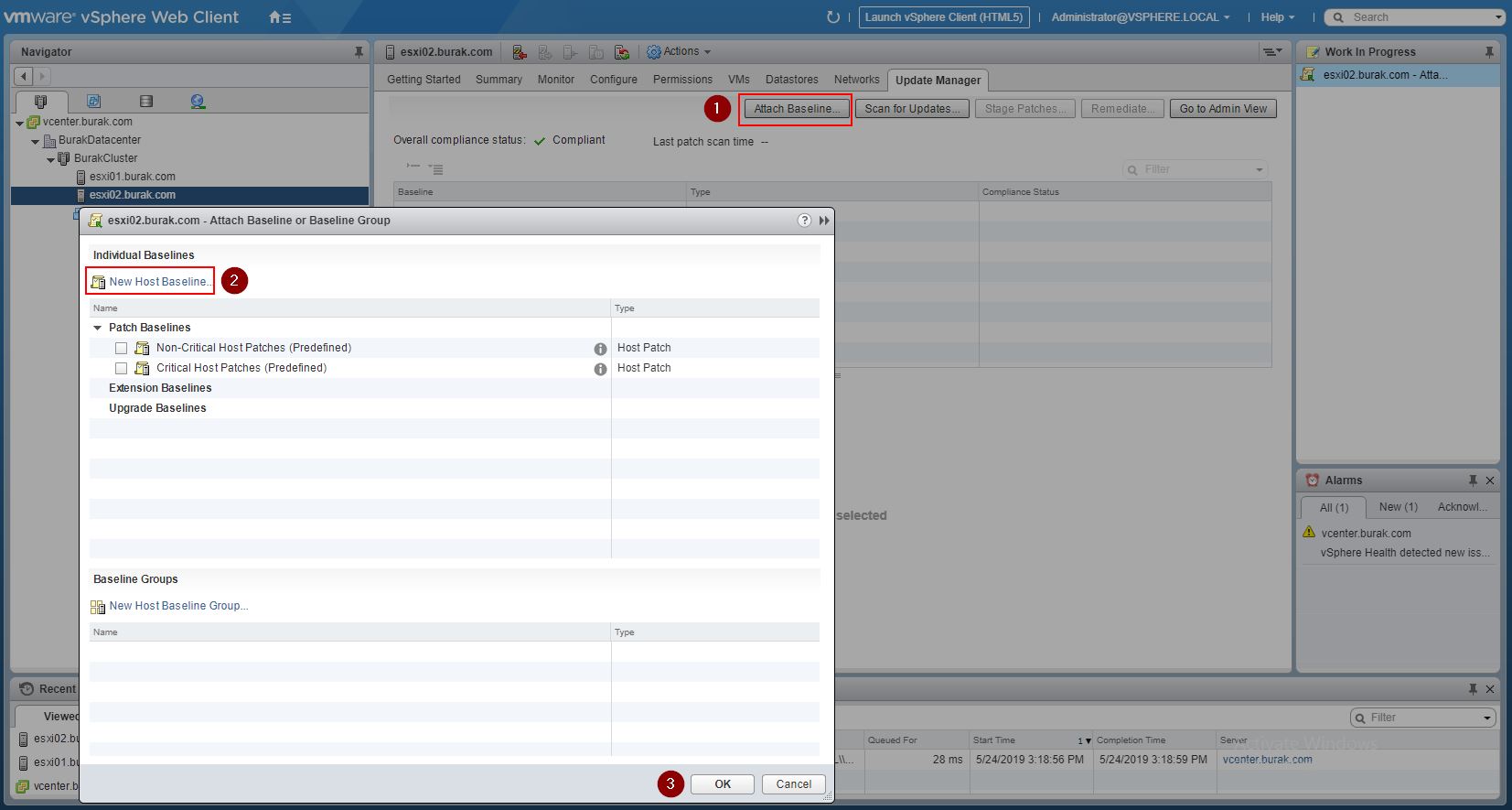Show All (1) alarms tab
This screenshot has height=810, width=1512.
[x=1334, y=508]
